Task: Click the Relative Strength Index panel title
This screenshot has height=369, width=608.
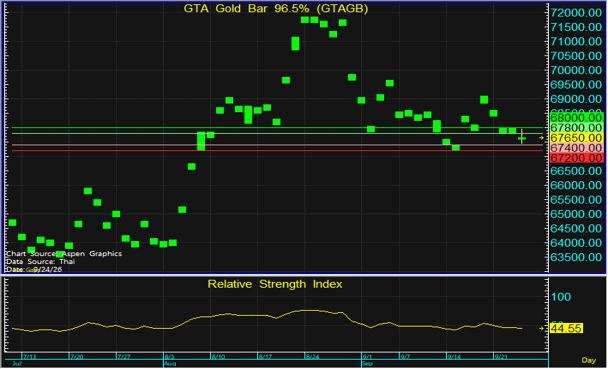Action: click(x=275, y=285)
